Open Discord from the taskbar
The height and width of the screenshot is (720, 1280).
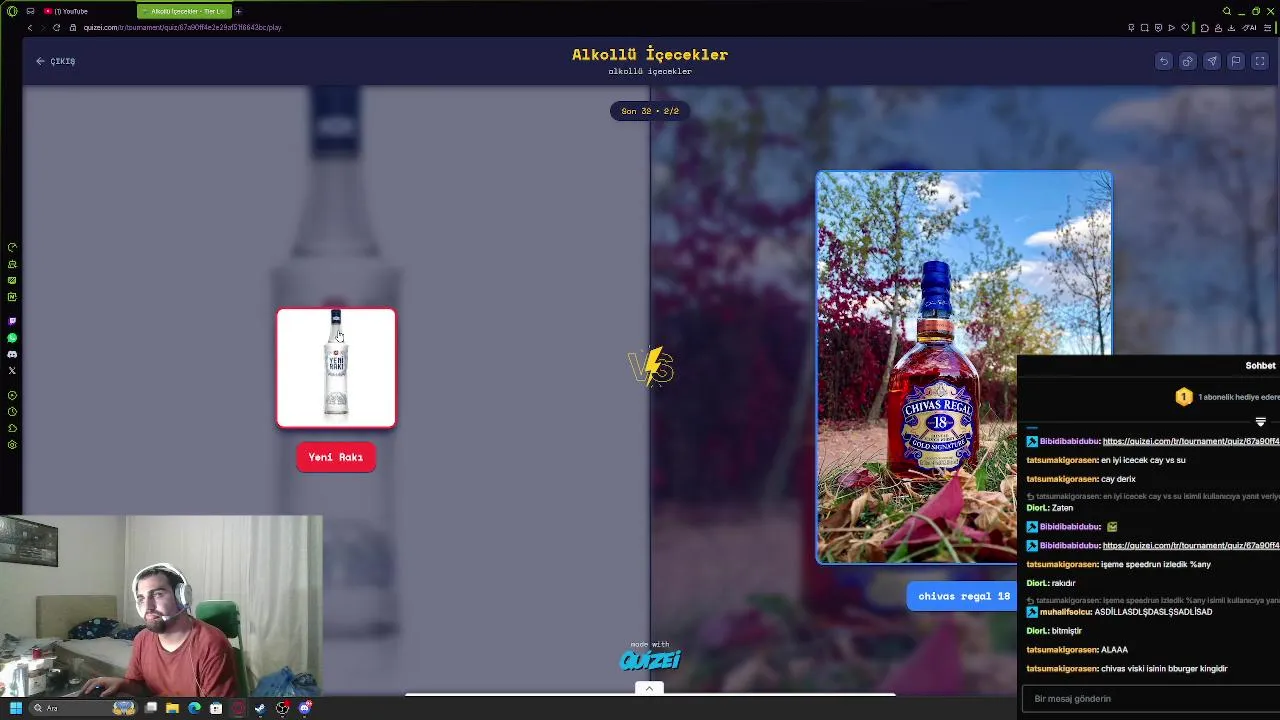[x=305, y=708]
